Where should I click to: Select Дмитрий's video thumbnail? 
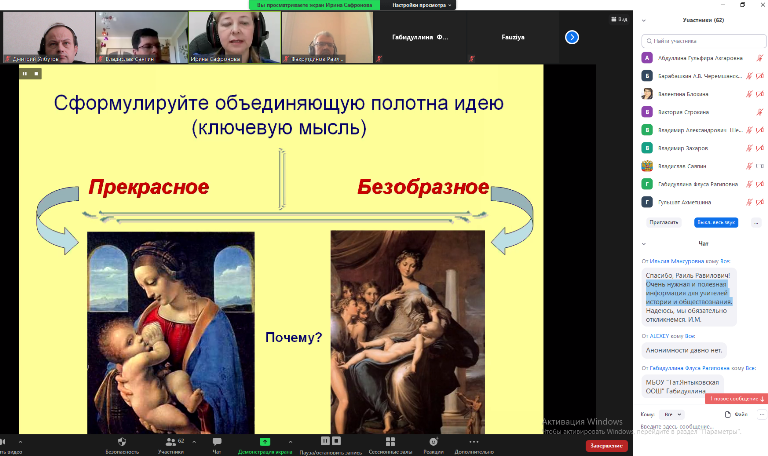[x=49, y=37]
